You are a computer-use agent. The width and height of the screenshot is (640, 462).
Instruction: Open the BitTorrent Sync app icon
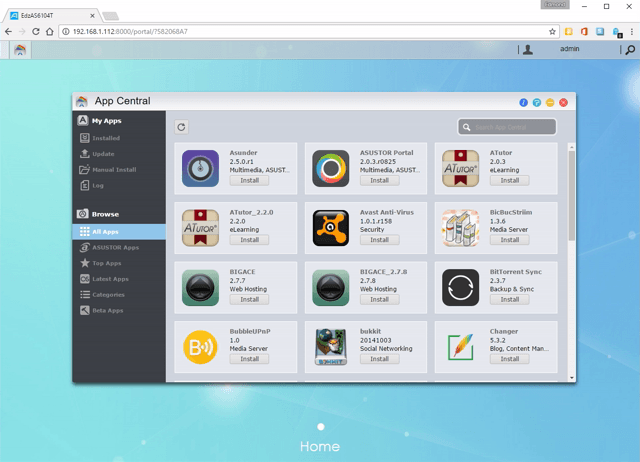460,287
